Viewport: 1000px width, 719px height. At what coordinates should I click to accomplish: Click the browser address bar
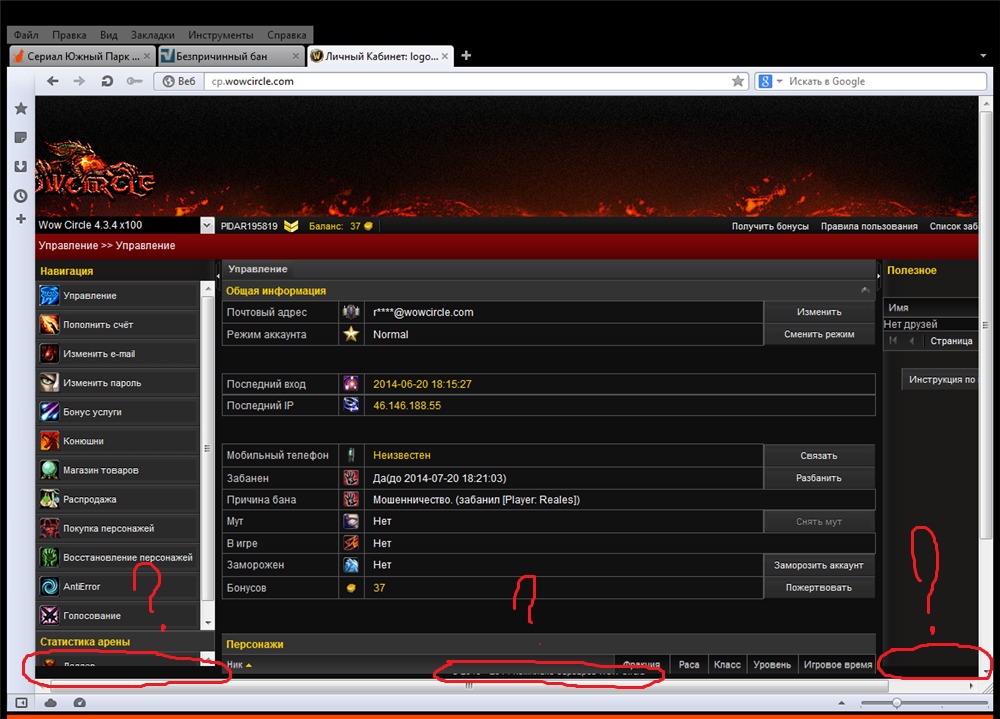tap(471, 81)
